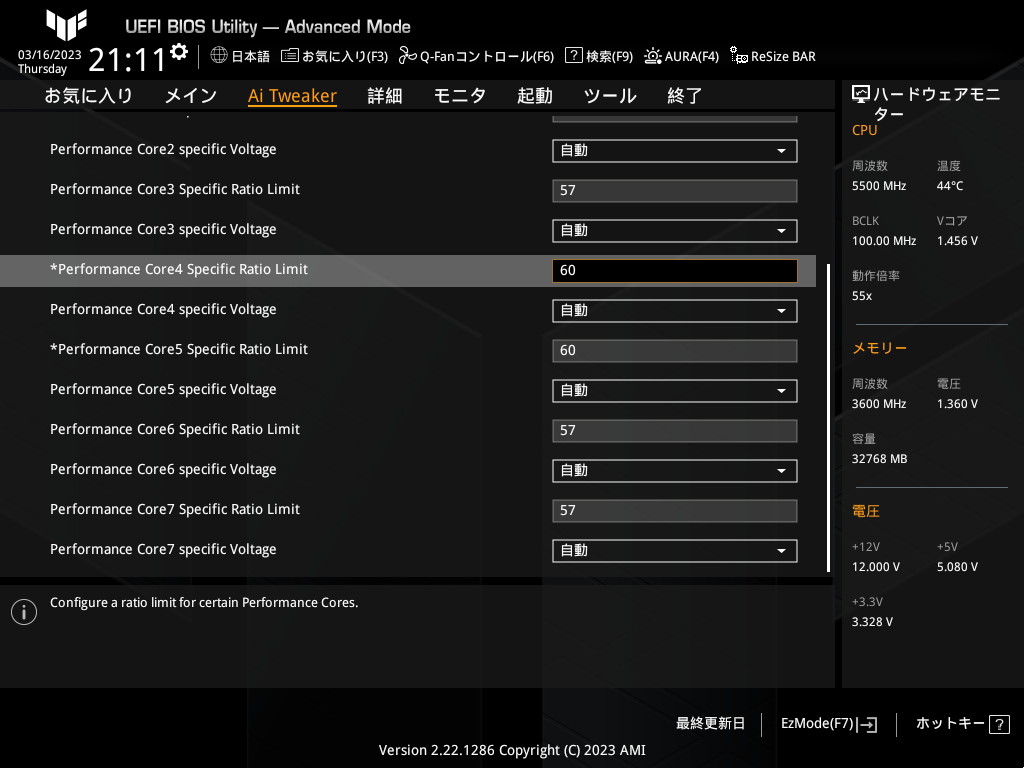This screenshot has height=768, width=1024.
Task: Select Performance Core5 specific Voltage label
Action: pyautogui.click(x=163, y=389)
